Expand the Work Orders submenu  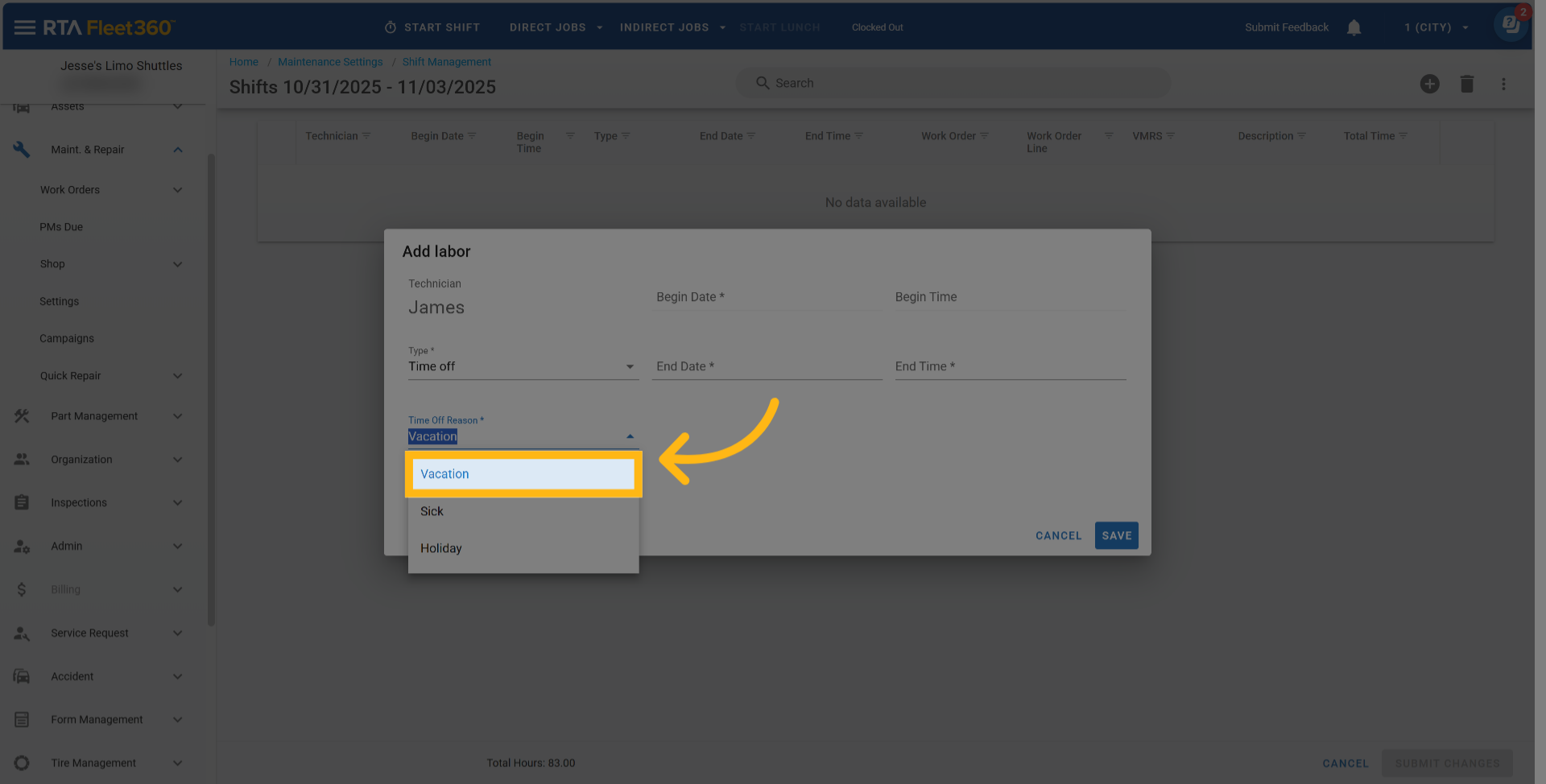pyautogui.click(x=178, y=190)
